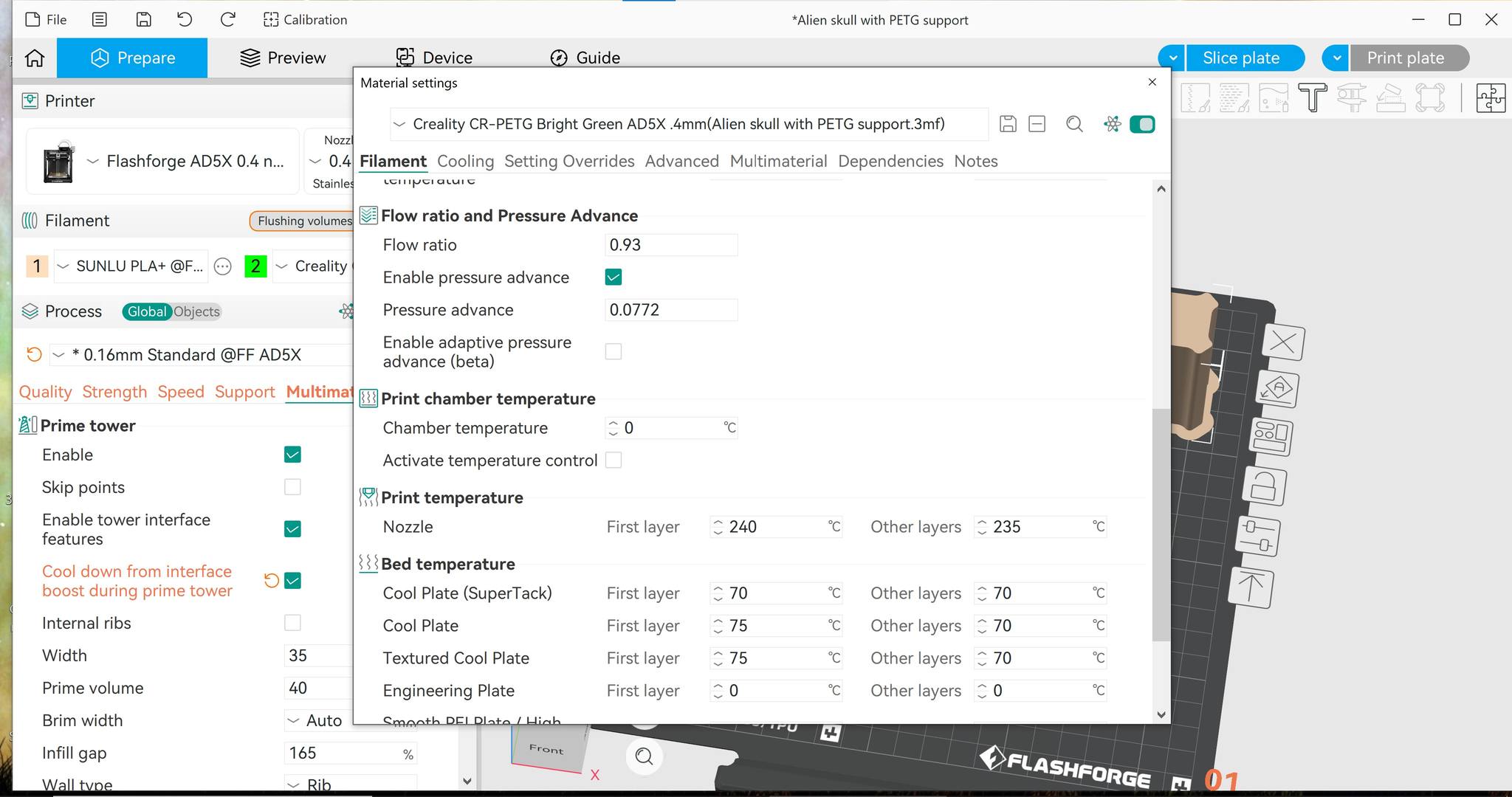
Task: Enable adaptive pressure advance (beta)
Action: click(x=613, y=351)
